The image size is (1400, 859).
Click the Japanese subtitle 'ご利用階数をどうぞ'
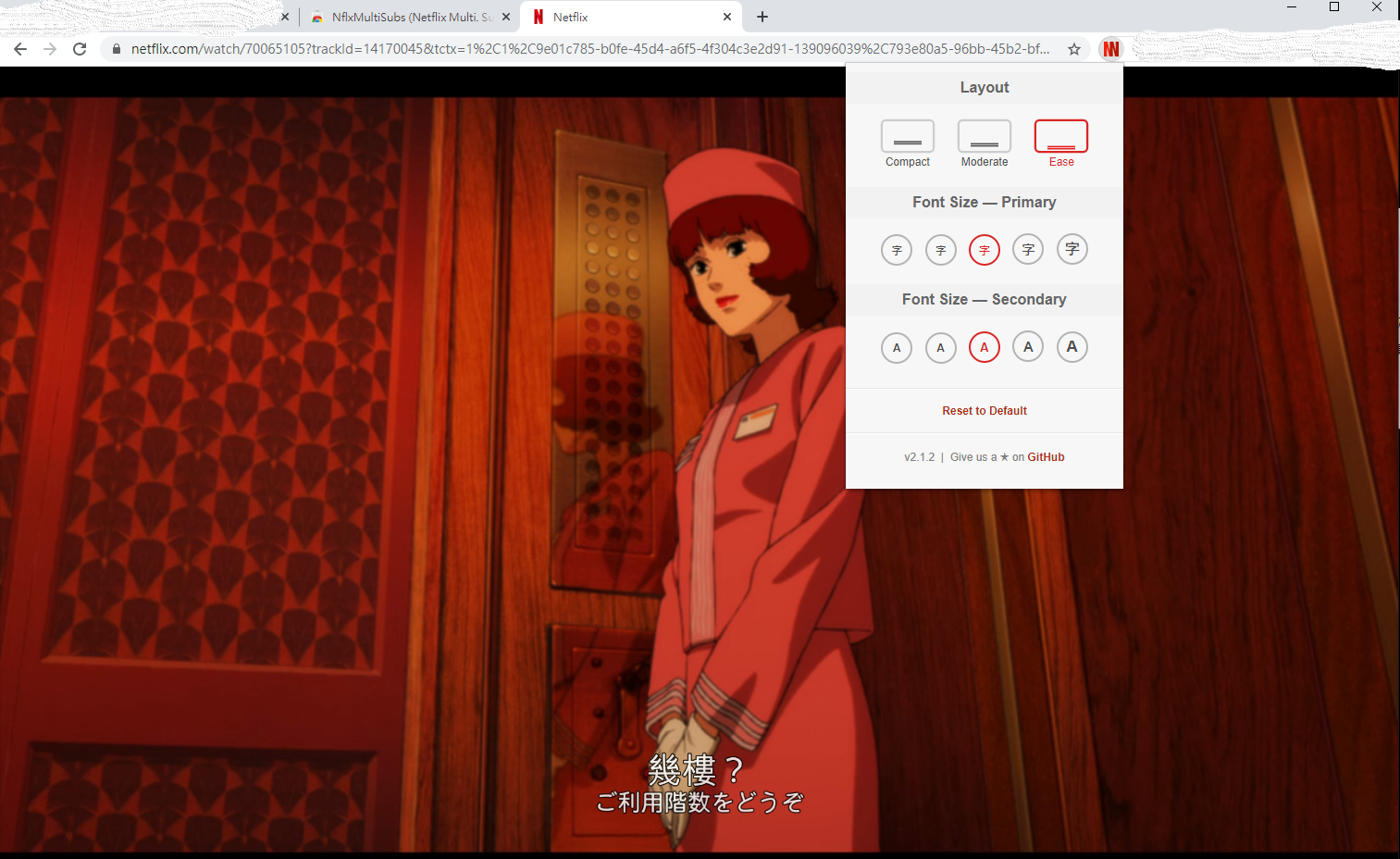point(700,803)
